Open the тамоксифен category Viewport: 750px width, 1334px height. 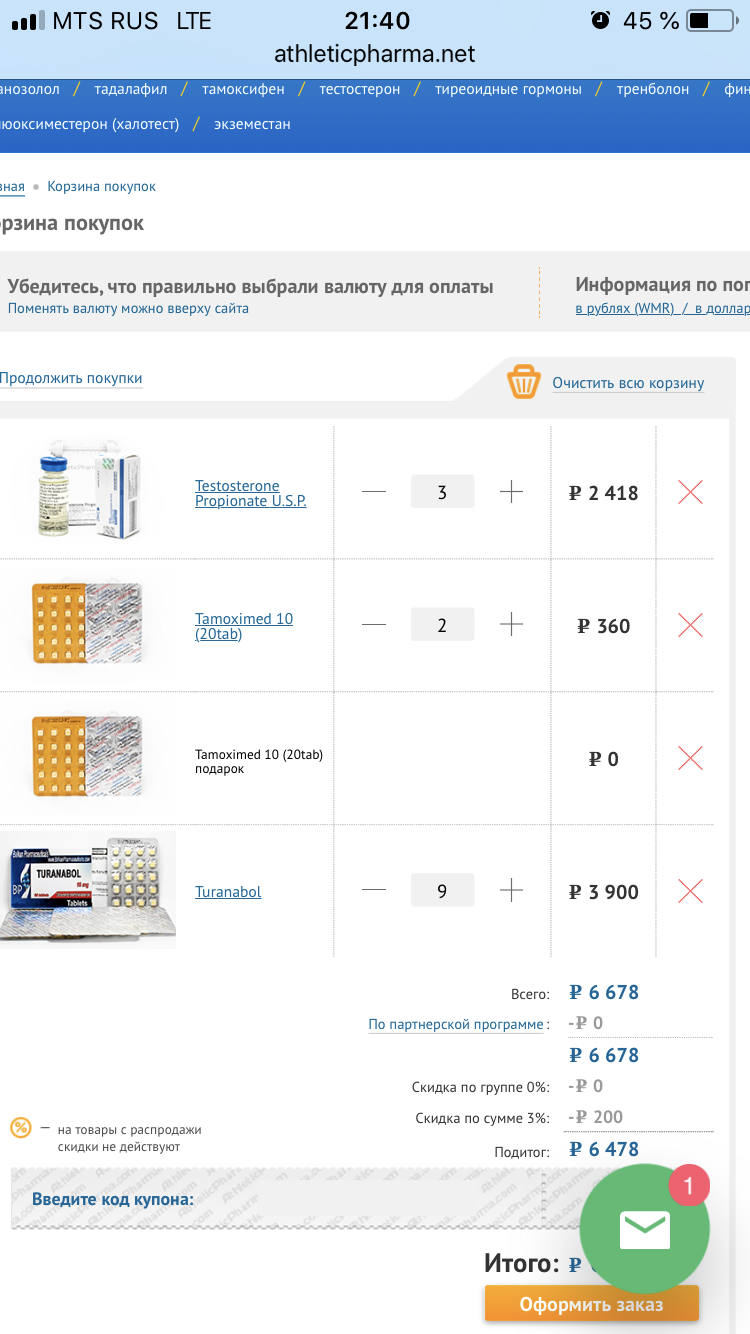click(243, 89)
